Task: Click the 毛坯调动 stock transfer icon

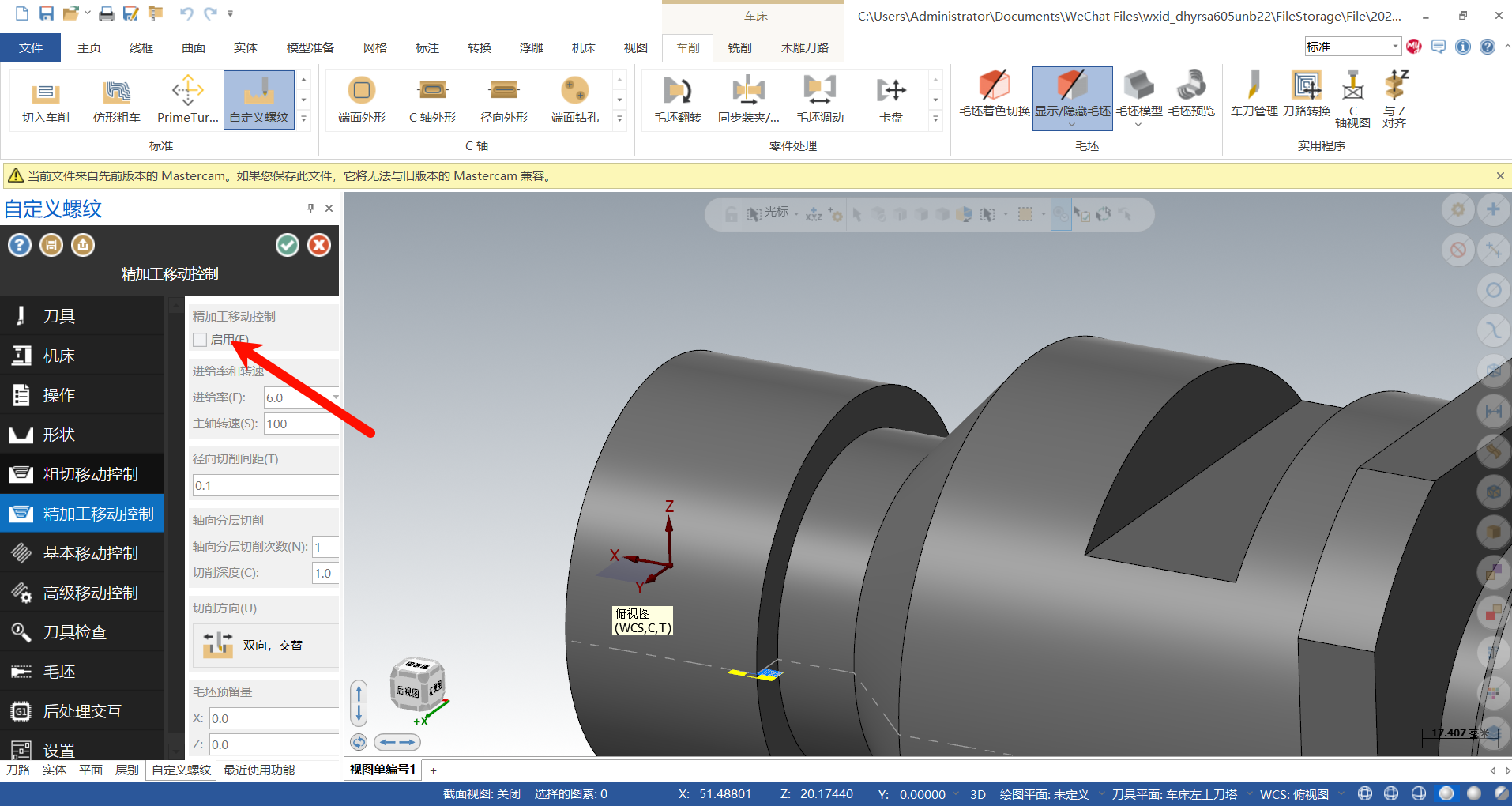Action: (x=820, y=100)
